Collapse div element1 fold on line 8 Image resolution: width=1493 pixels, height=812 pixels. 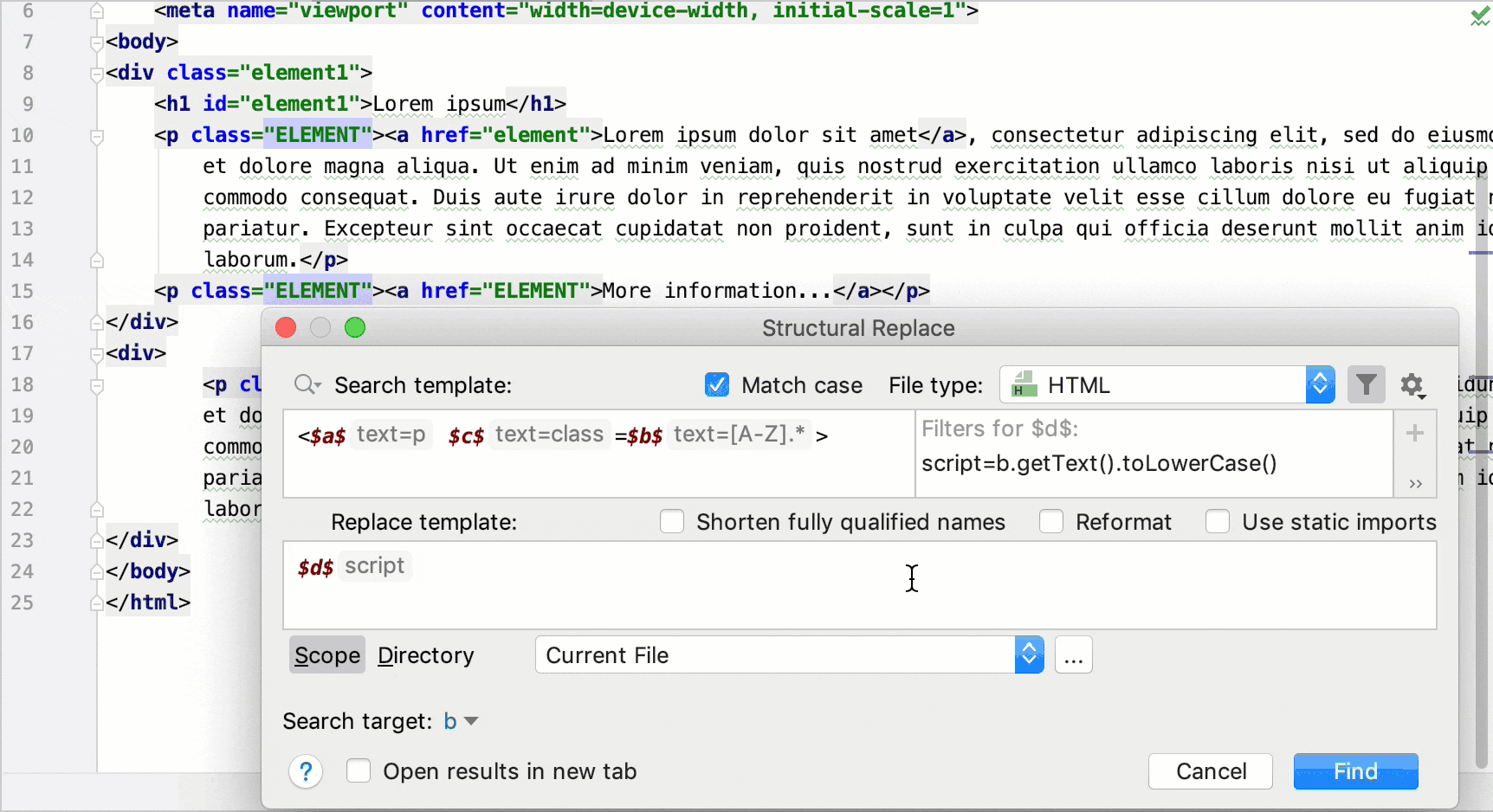pyautogui.click(x=97, y=74)
